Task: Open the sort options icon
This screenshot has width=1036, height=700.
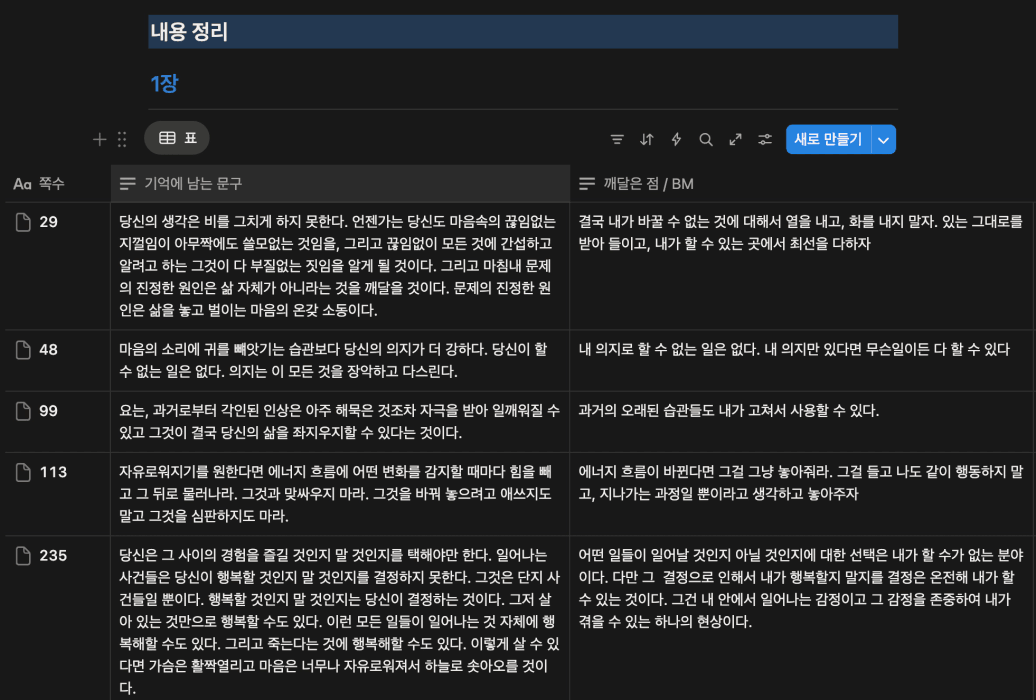Action: tap(647, 140)
